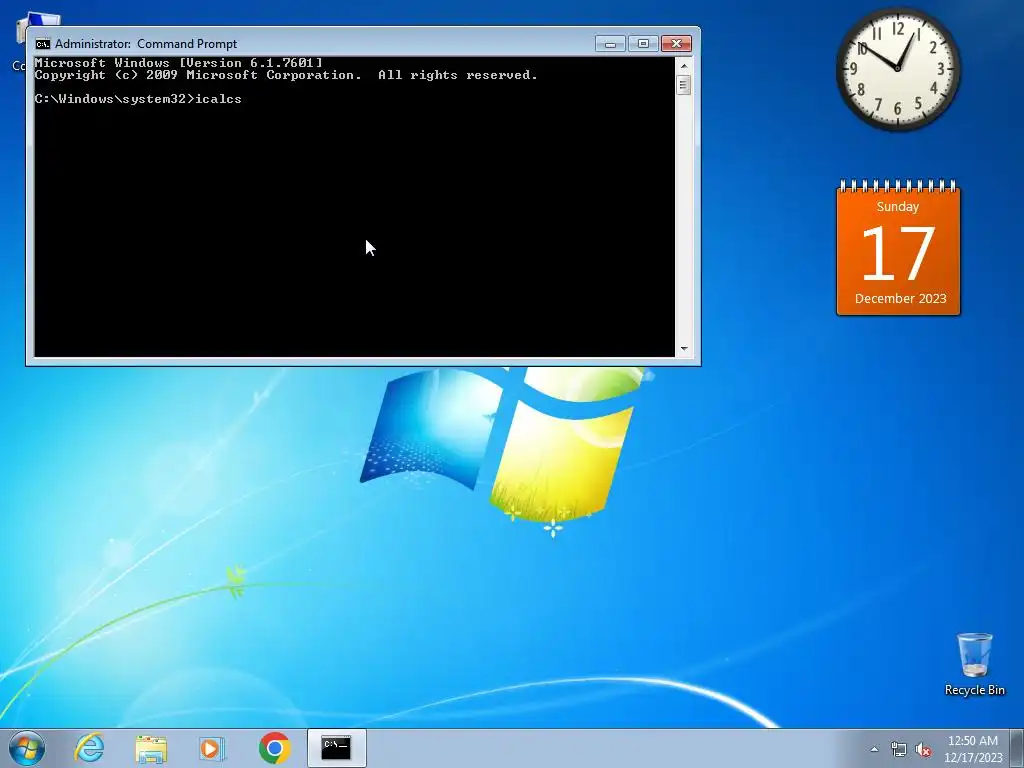Open the network status tray icon

click(x=899, y=750)
